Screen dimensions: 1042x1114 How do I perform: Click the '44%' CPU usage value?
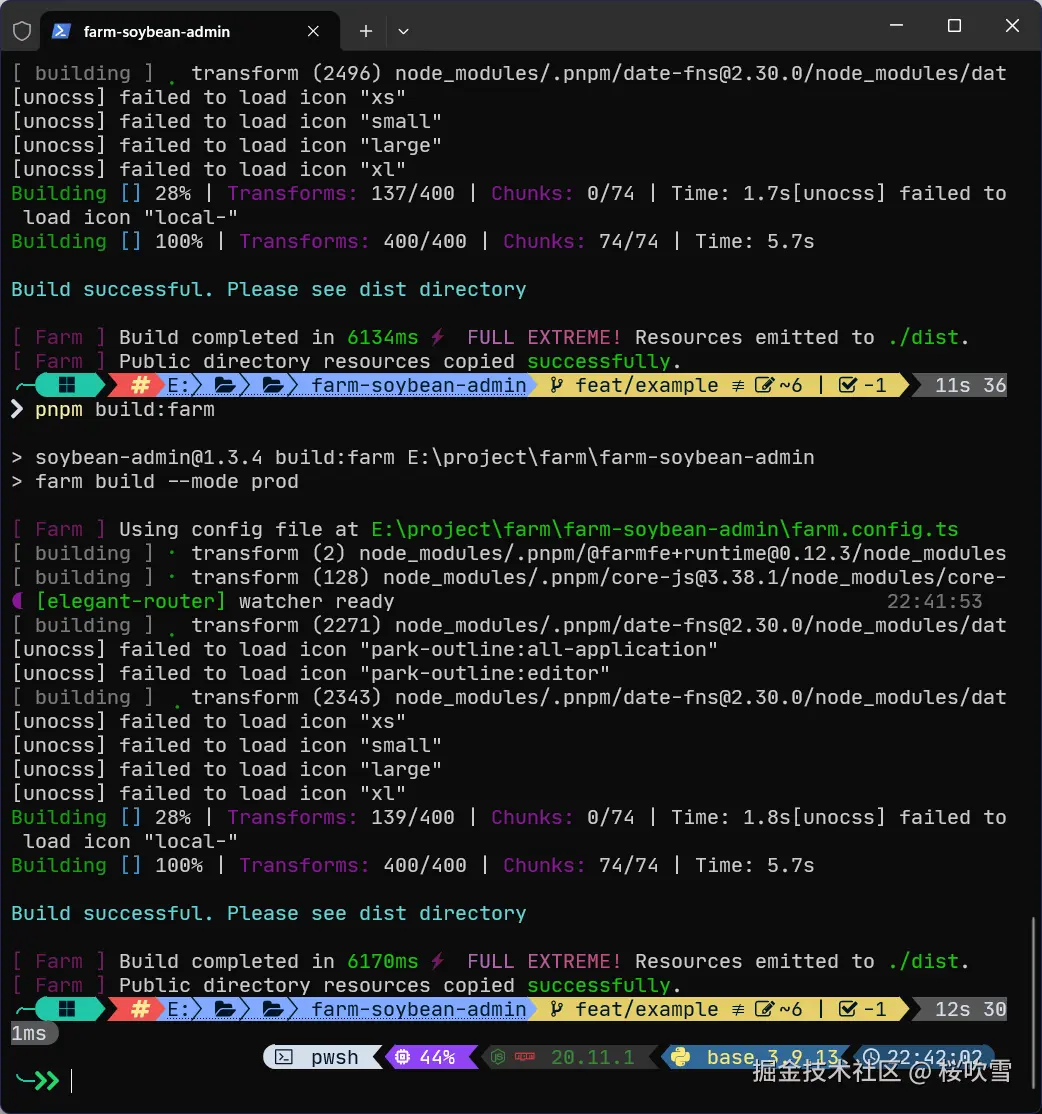[x=438, y=1057]
